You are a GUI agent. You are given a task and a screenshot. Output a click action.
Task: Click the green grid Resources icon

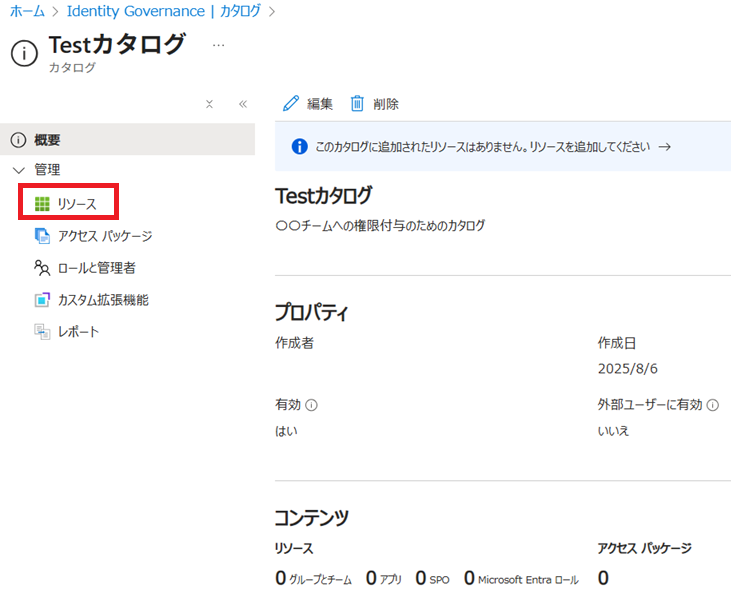(42, 204)
